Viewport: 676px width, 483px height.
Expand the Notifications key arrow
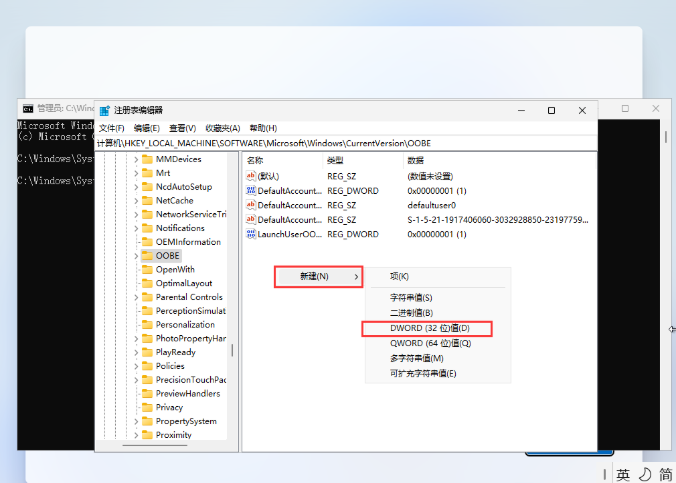tap(135, 228)
